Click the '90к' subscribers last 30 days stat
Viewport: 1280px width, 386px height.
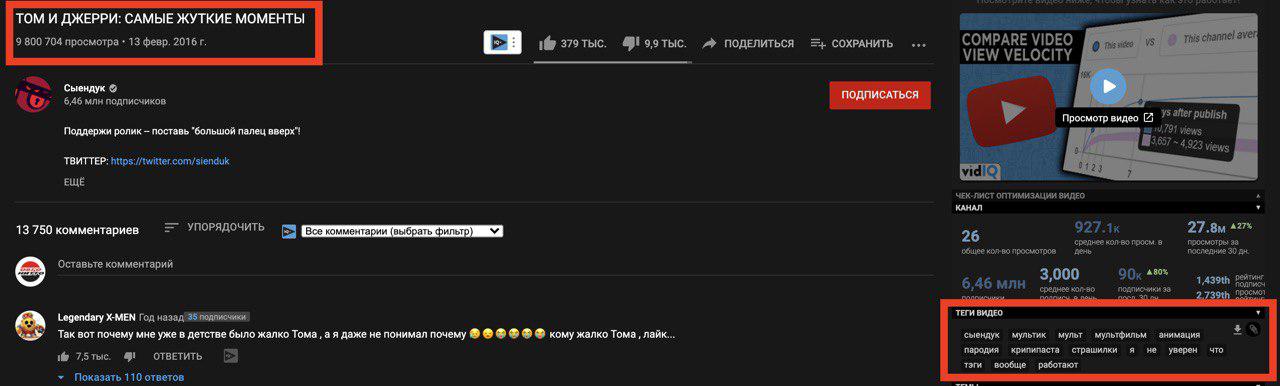[1130, 274]
